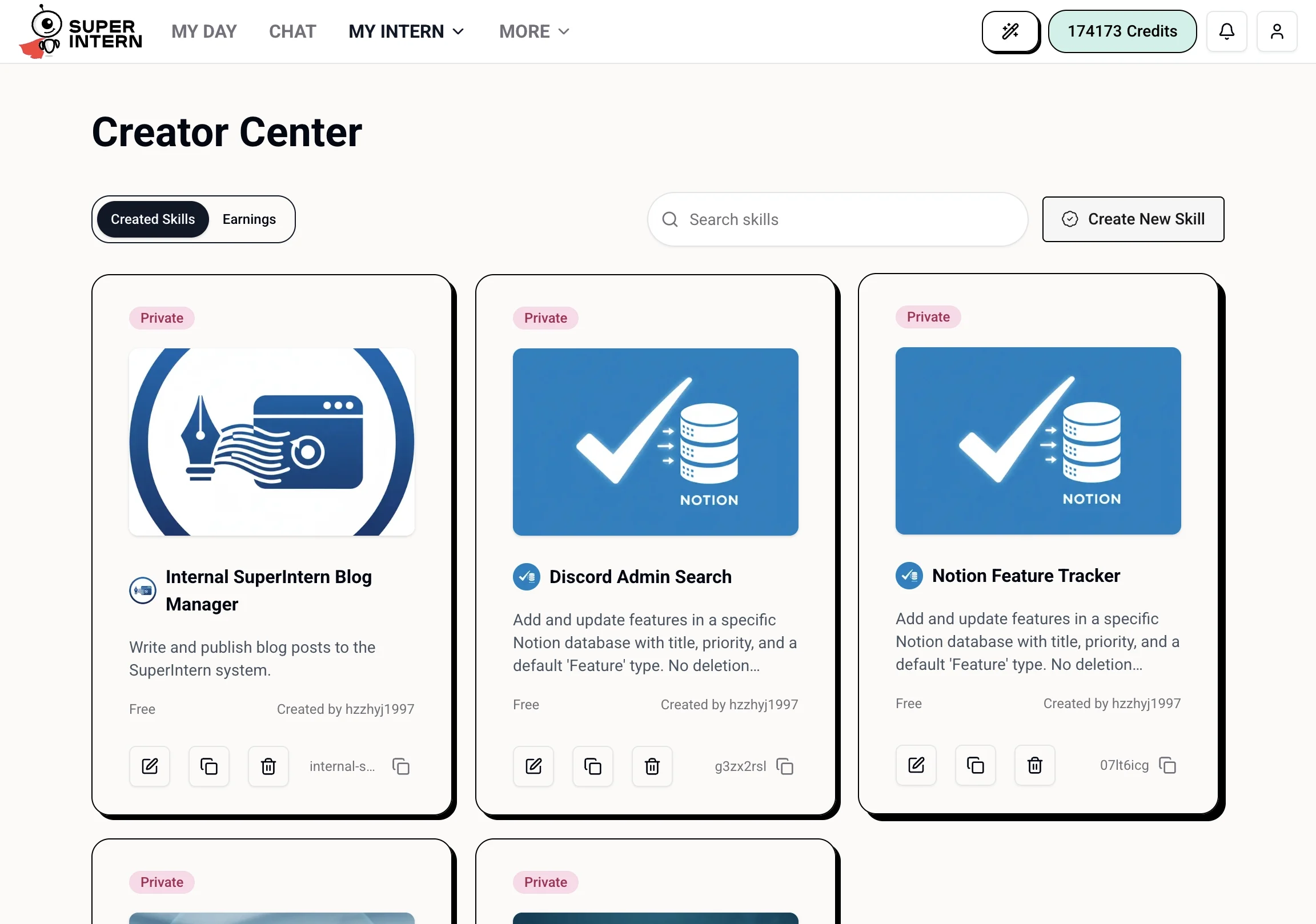Edit the Internal SuperIntern Blog Manager skill
This screenshot has height=924, width=1316.
click(x=150, y=766)
